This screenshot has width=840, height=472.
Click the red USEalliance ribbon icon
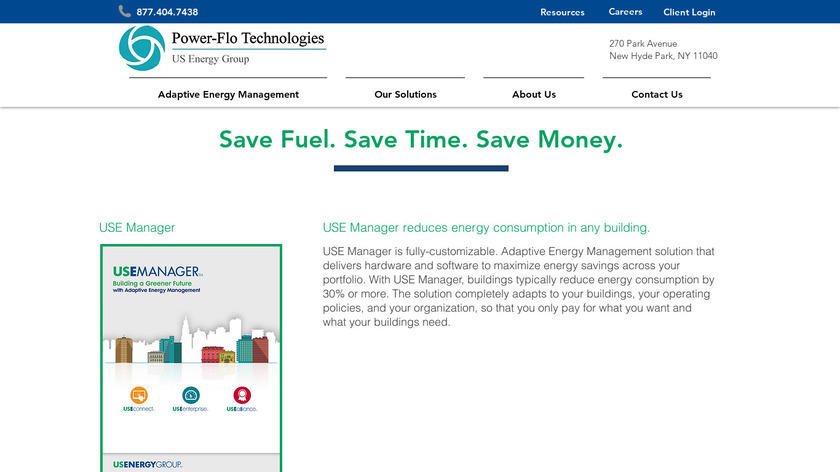(242, 395)
